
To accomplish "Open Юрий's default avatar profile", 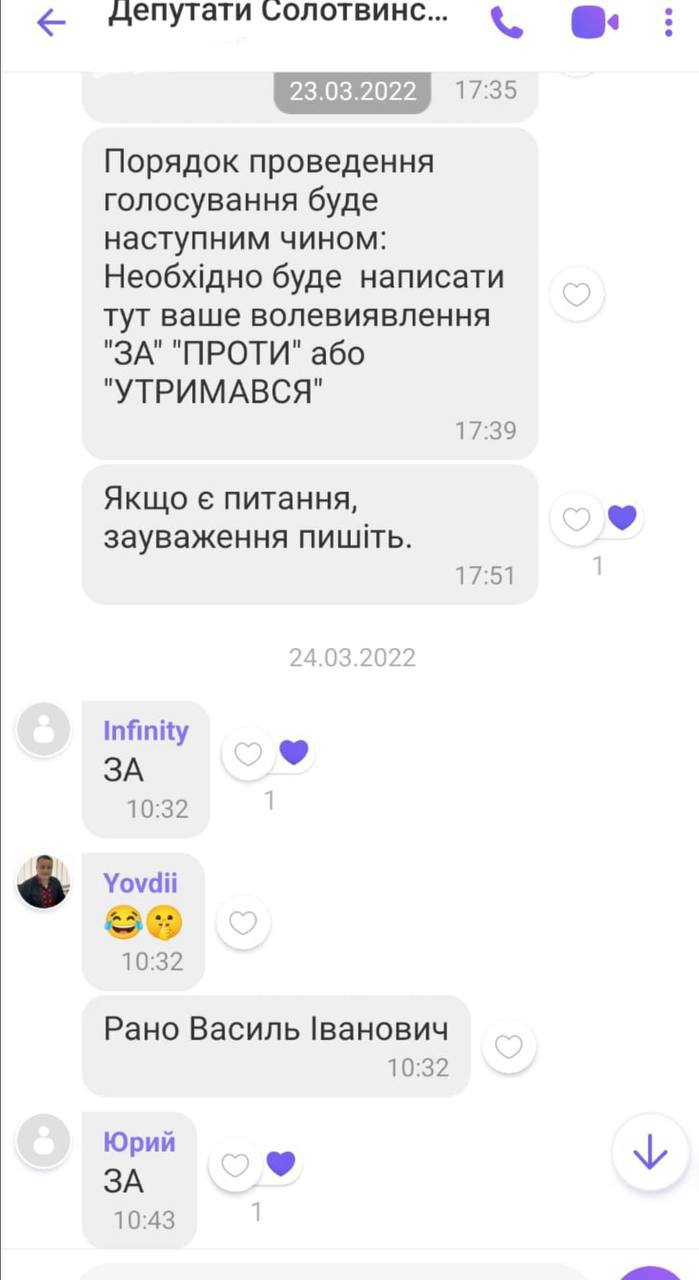I will [44, 1139].
